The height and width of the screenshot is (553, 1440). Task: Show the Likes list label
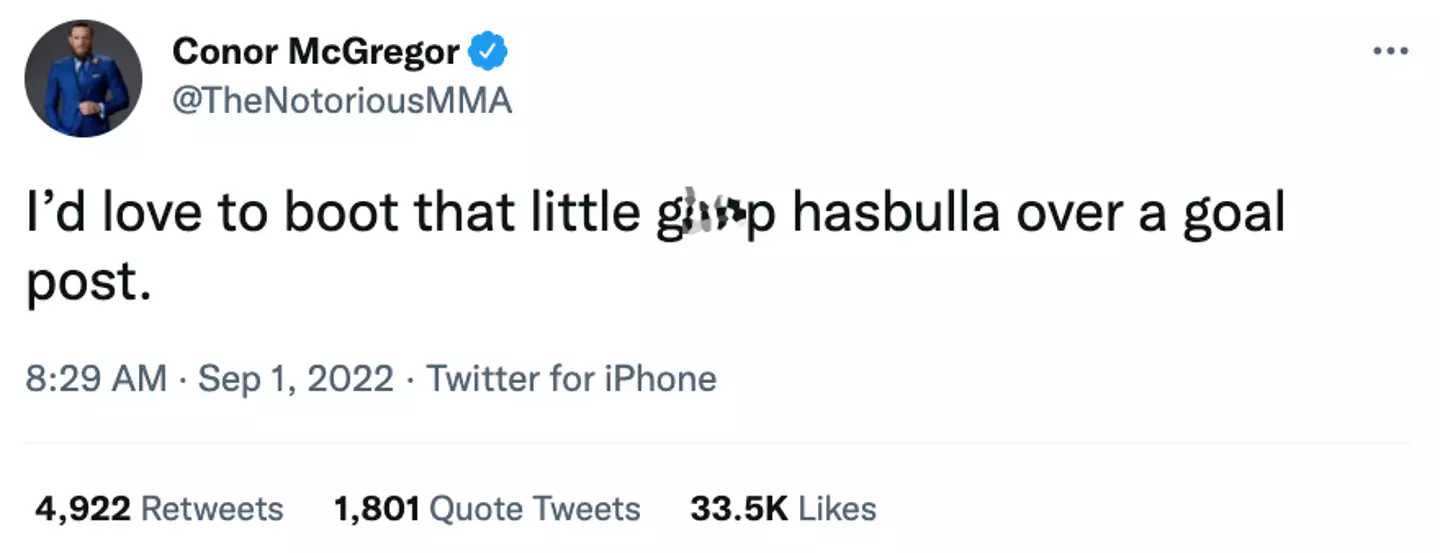[838, 509]
